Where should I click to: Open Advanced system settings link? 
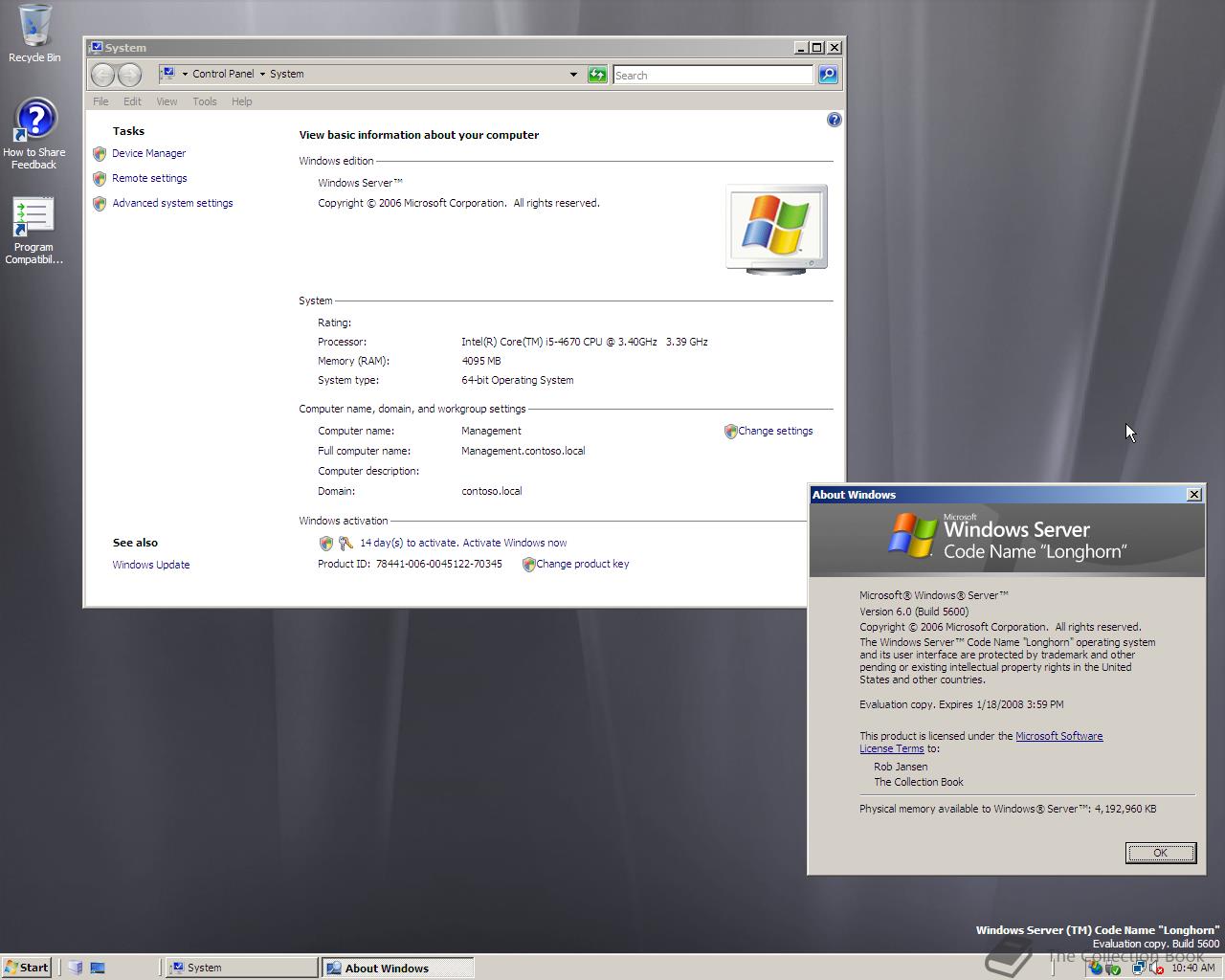[172, 203]
